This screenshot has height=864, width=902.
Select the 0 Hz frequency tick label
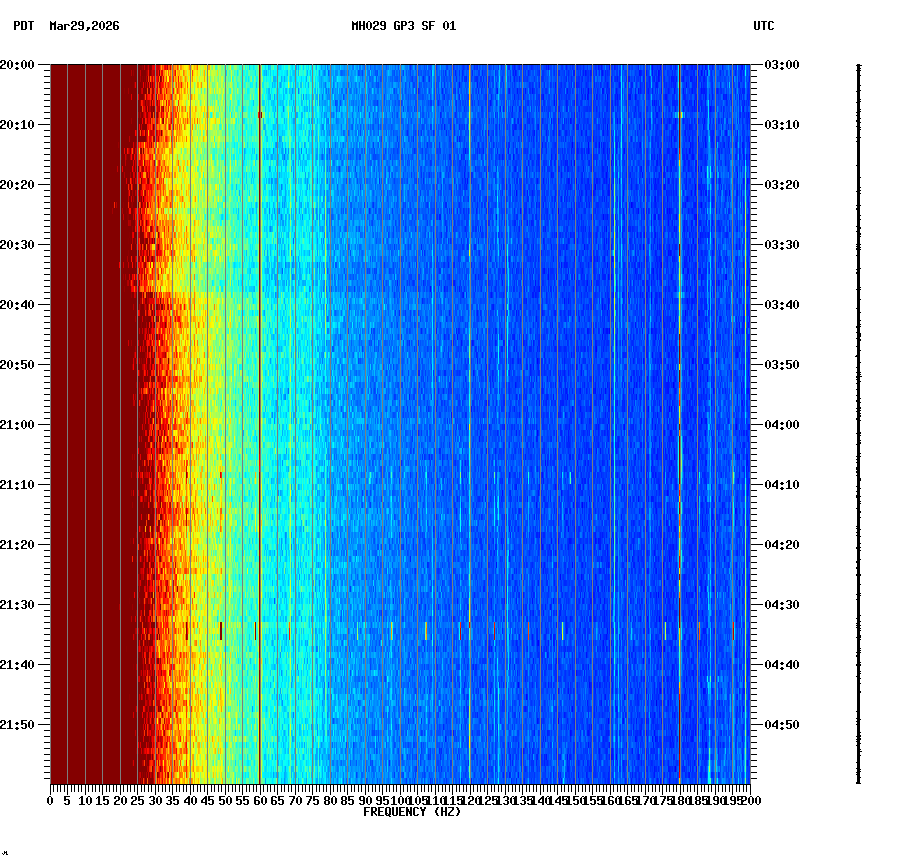click(x=48, y=800)
